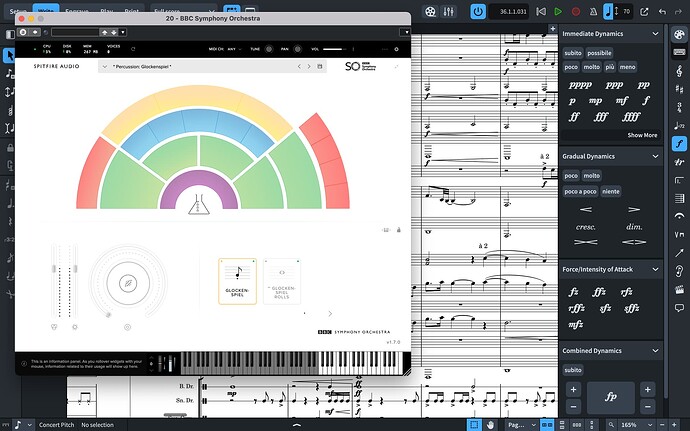Collapse the Force/Intensity of Attack section

(655, 269)
